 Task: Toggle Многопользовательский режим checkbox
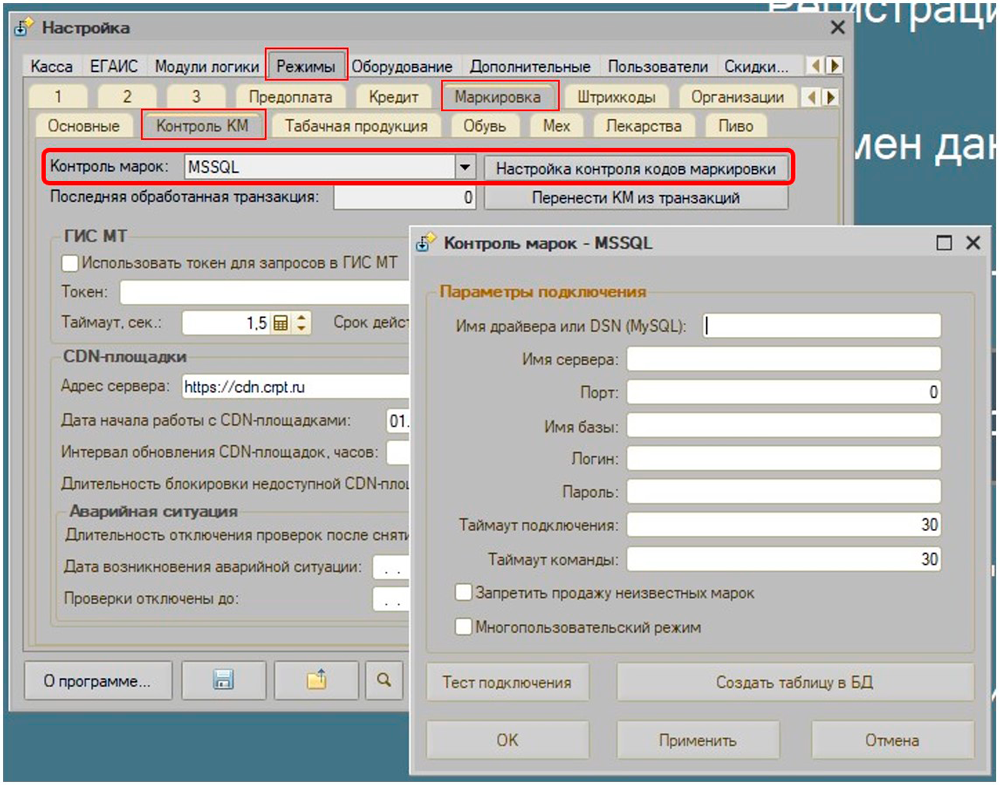[463, 627]
